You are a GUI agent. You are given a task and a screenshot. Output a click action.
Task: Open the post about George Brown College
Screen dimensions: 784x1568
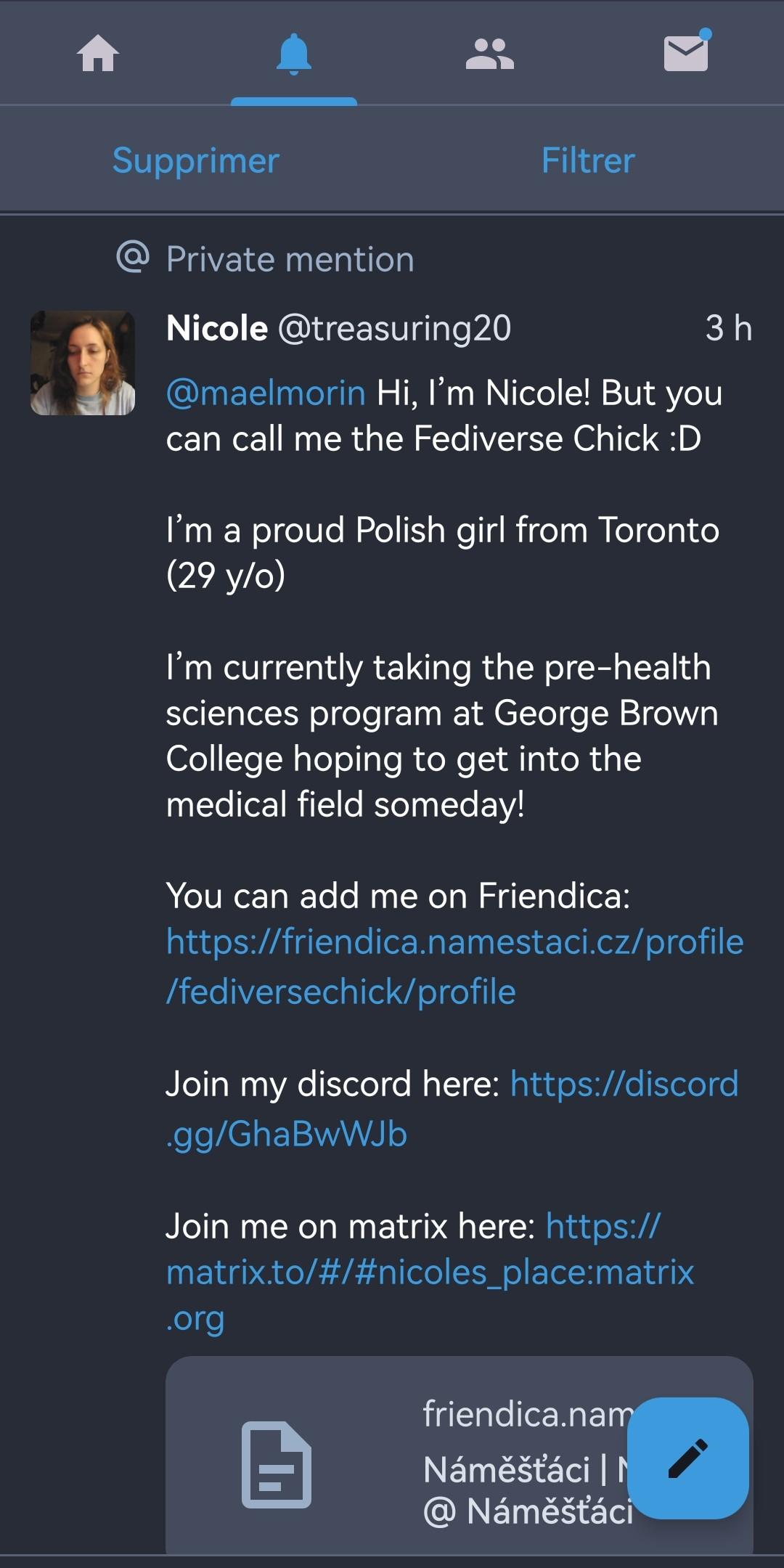[440, 735]
